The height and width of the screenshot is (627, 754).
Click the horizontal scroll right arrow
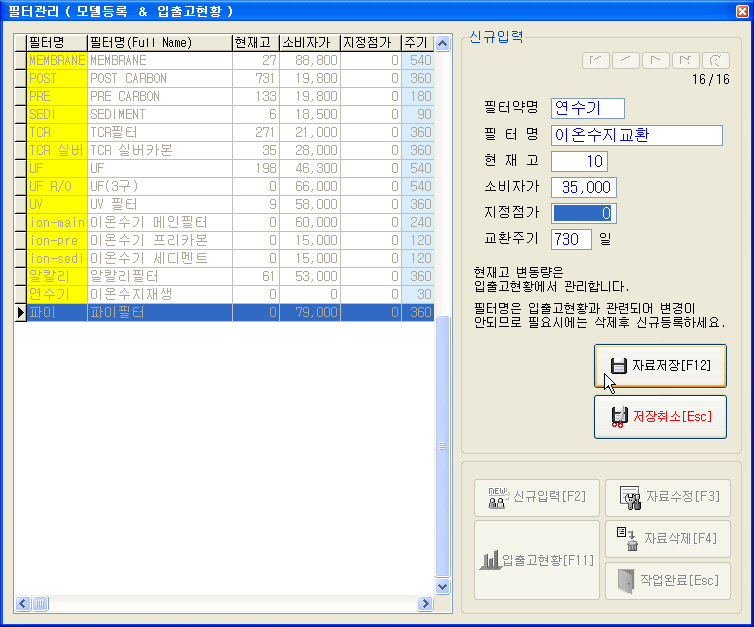[x=425, y=603]
